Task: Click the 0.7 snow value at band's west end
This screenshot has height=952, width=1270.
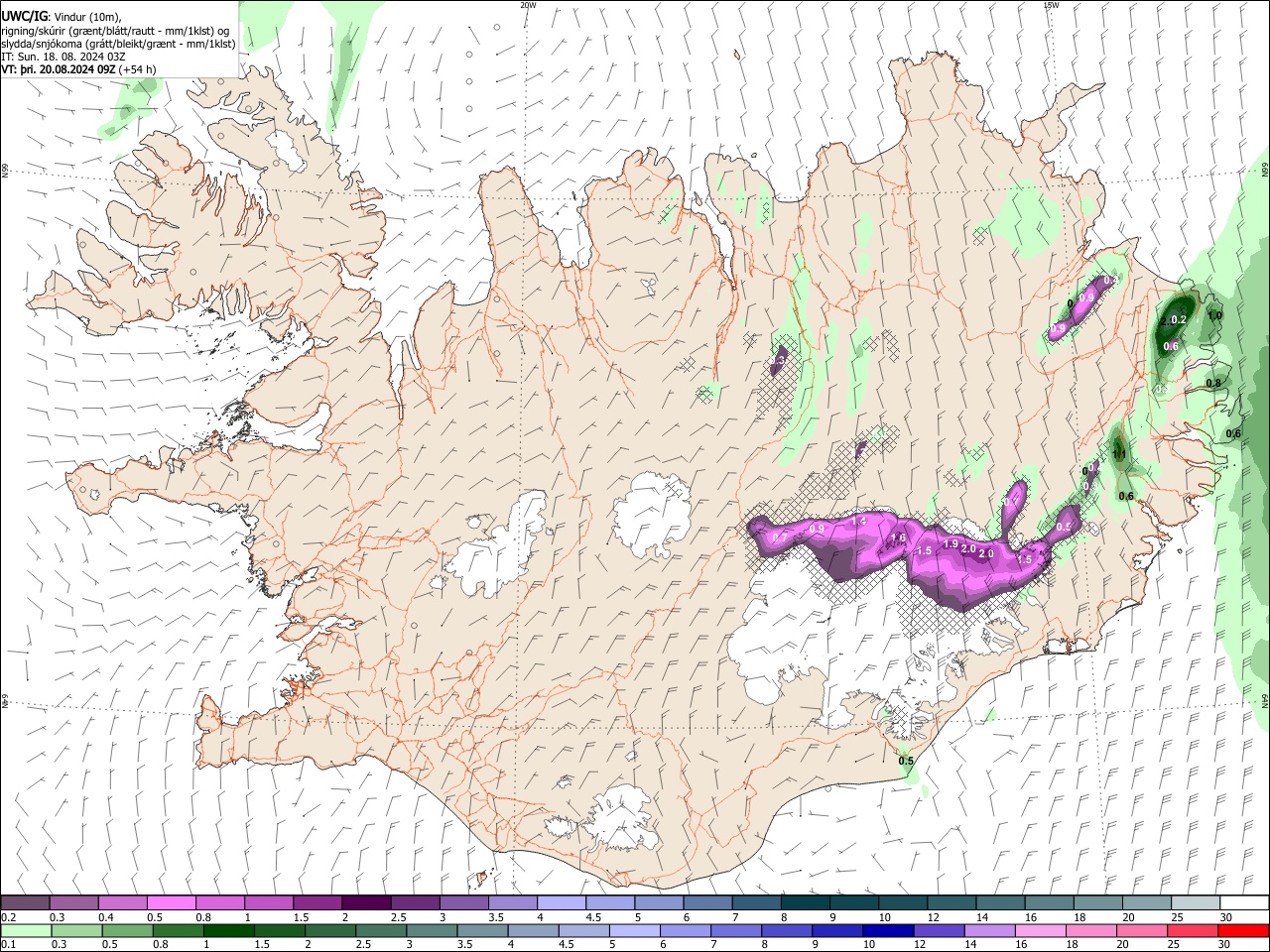Action: coord(779,537)
